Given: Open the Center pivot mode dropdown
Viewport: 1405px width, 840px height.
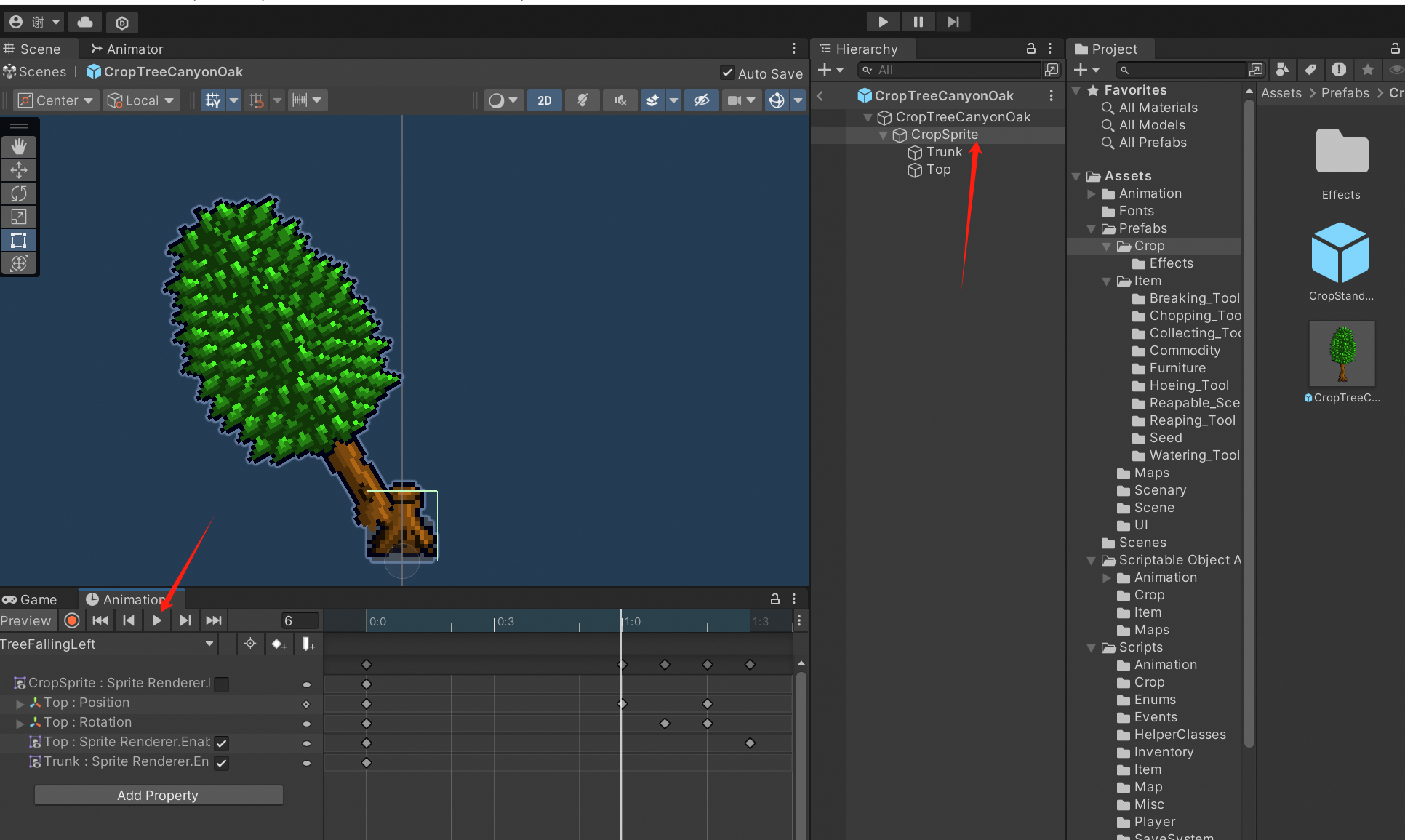Looking at the screenshot, I should [57, 100].
